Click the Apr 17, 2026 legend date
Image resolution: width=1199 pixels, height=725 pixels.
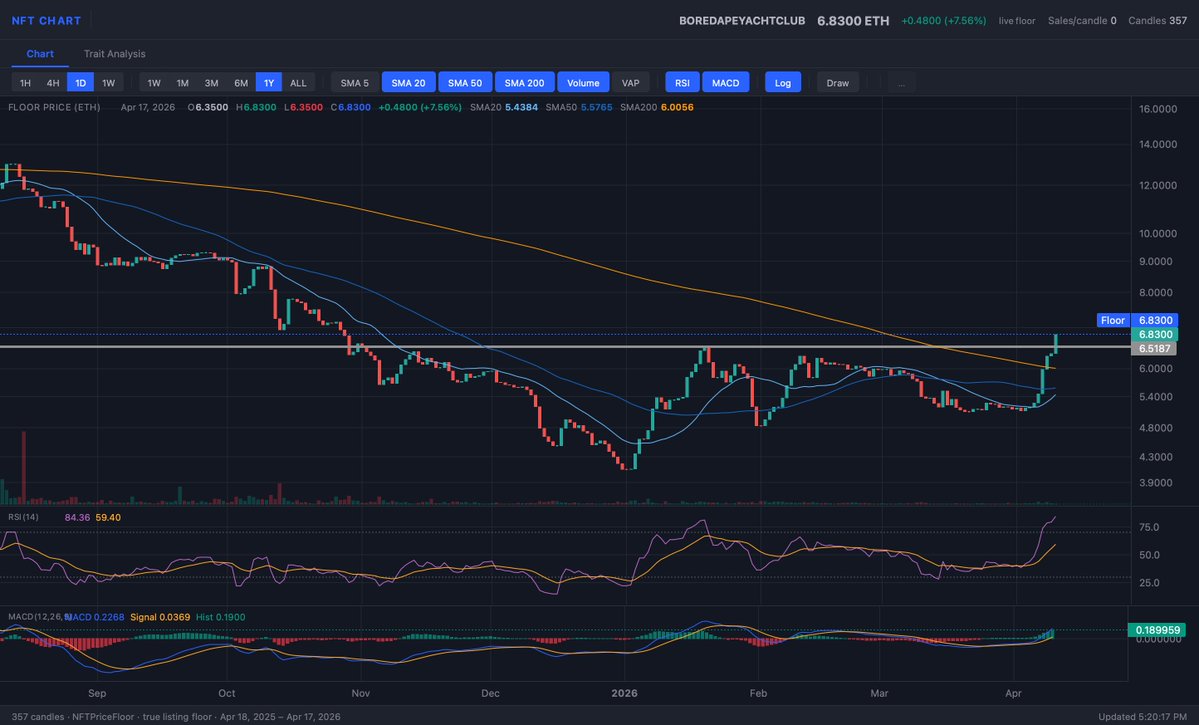(x=148, y=107)
